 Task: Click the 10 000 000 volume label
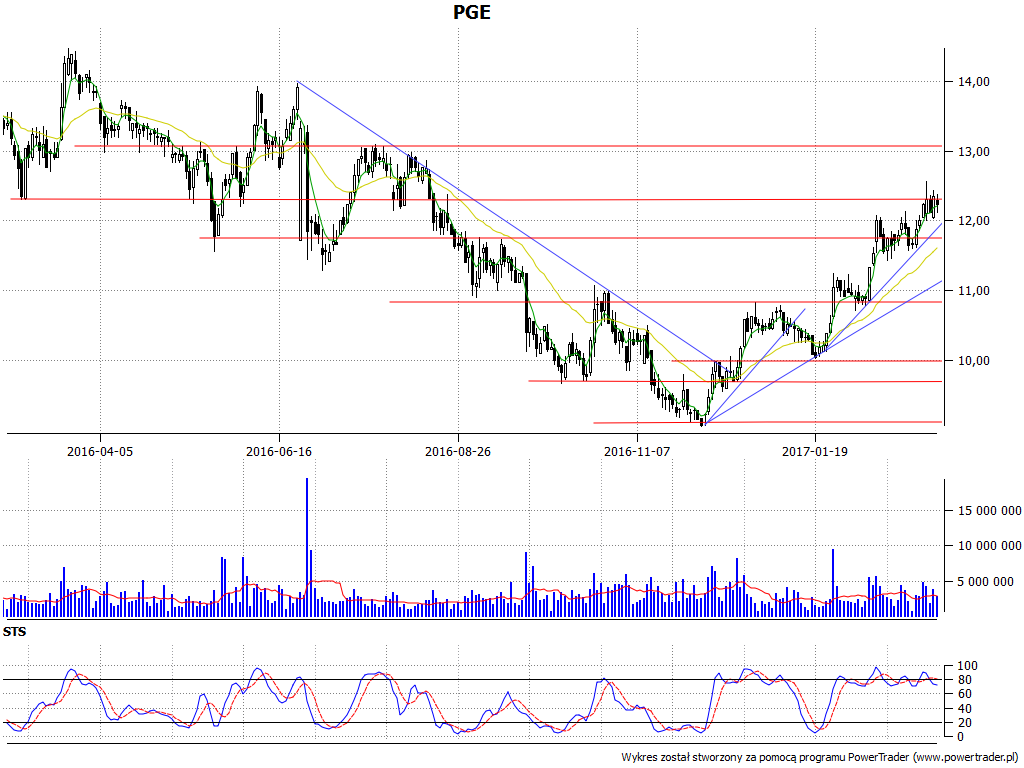tap(989, 546)
